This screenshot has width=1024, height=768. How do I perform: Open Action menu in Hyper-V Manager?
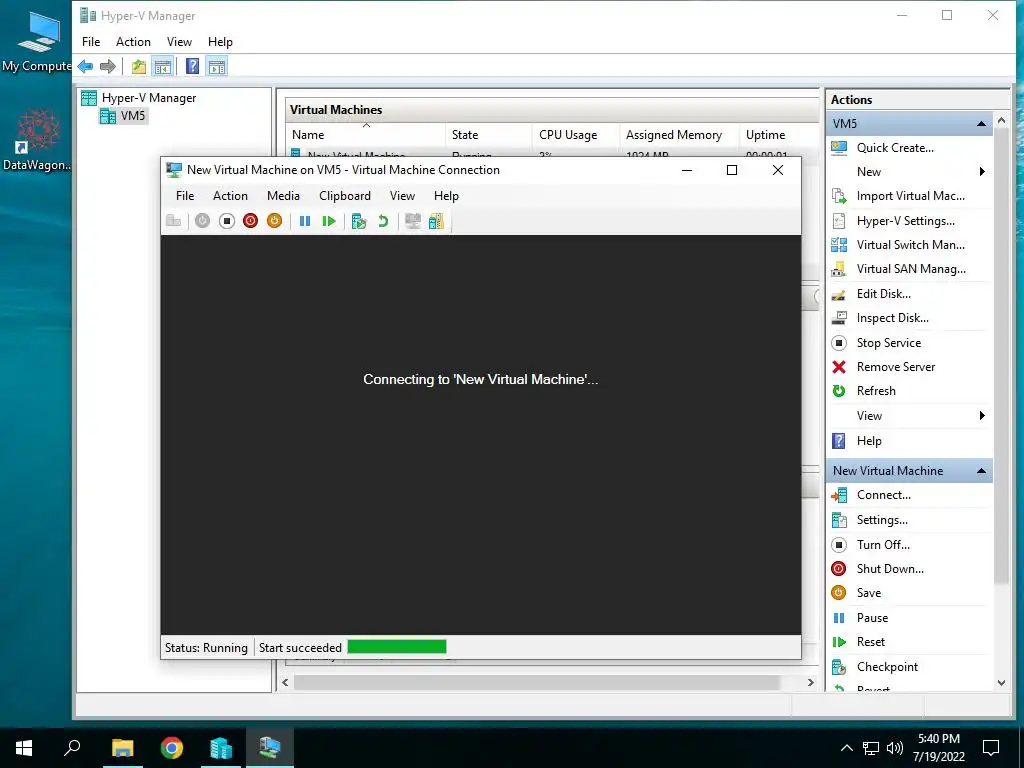coord(133,42)
